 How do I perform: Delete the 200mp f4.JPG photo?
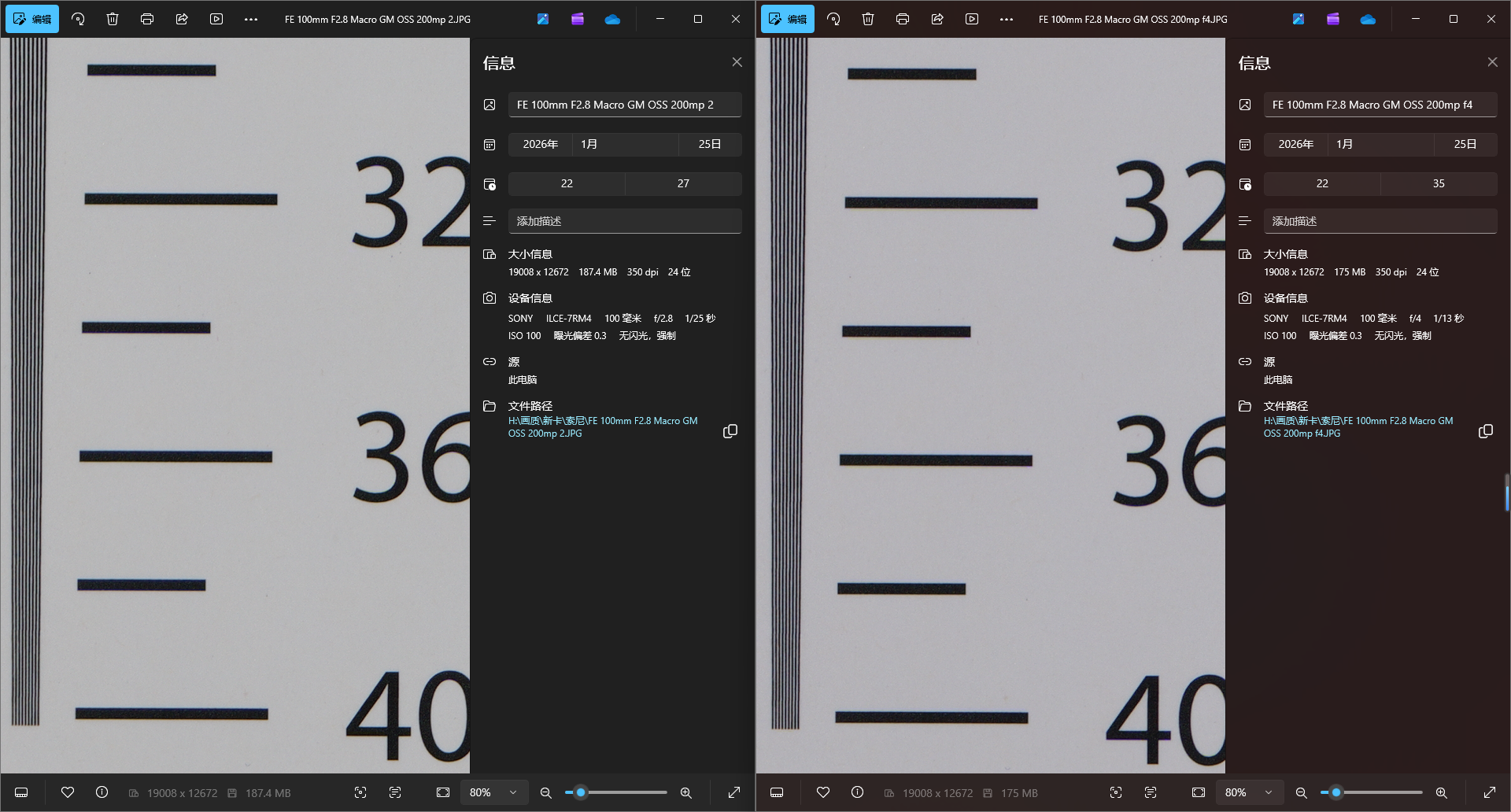click(x=868, y=19)
